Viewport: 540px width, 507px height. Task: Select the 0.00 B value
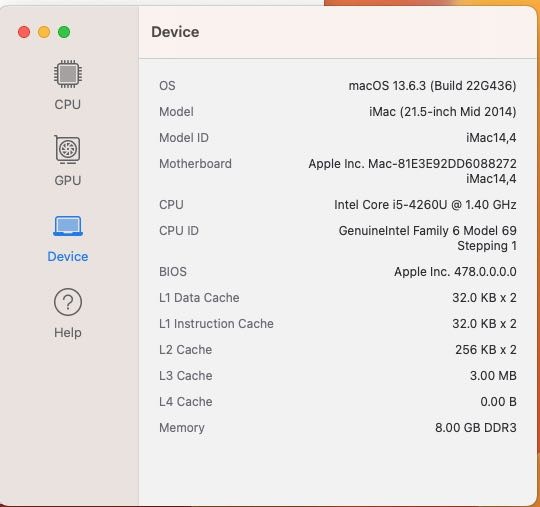click(x=498, y=402)
